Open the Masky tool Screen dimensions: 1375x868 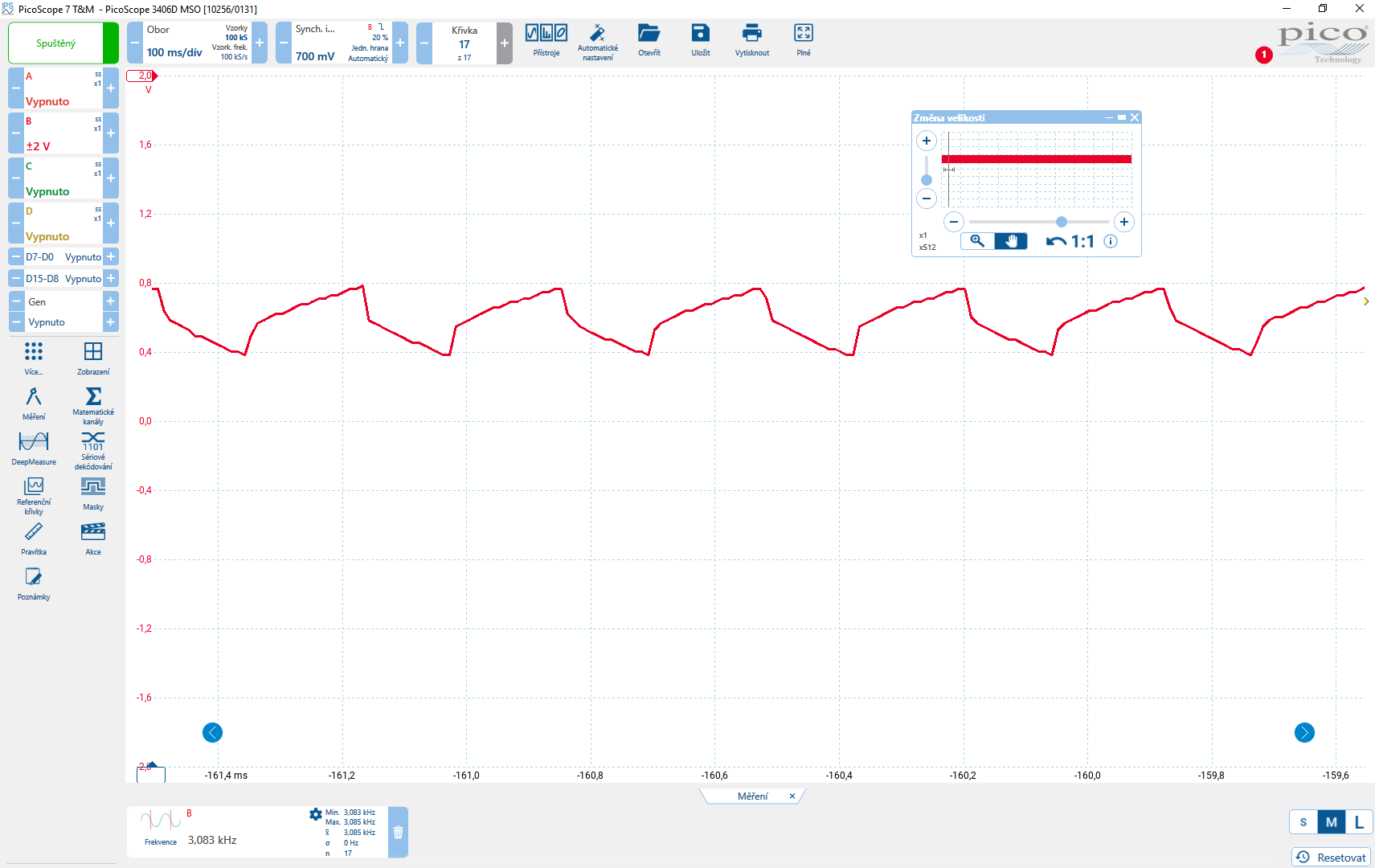pos(93,493)
